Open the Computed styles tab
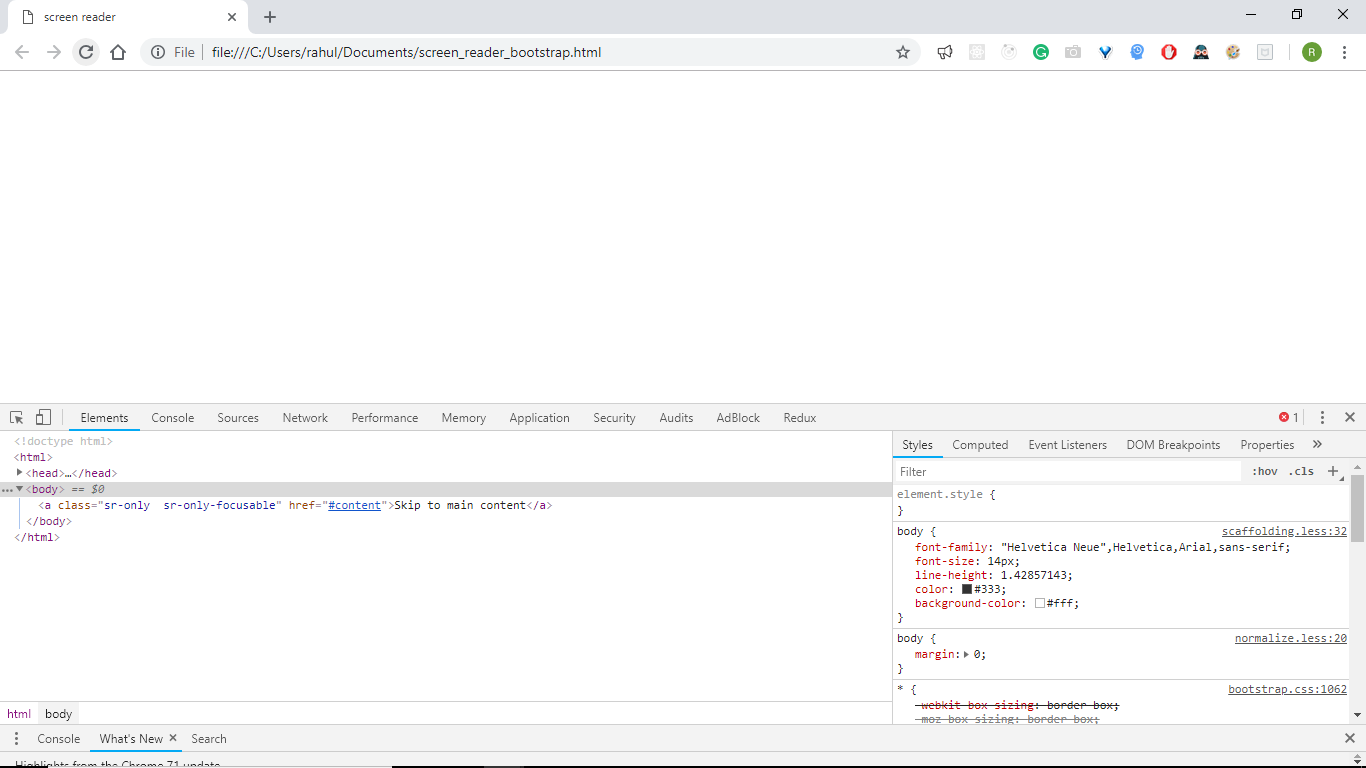Viewport: 1366px width, 768px height. (980, 445)
